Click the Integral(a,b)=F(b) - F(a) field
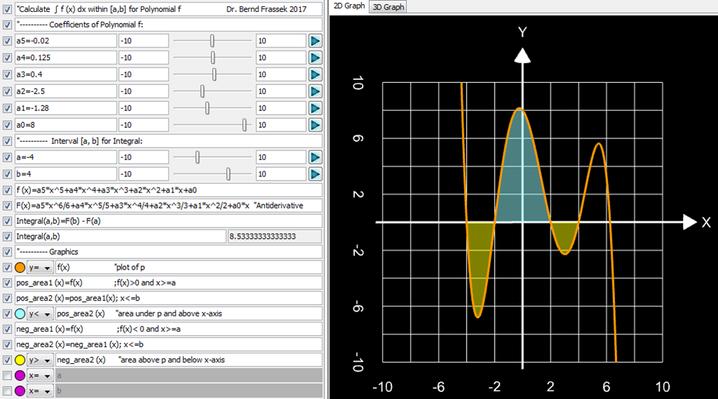This screenshot has width=718, height=399. 168,221
